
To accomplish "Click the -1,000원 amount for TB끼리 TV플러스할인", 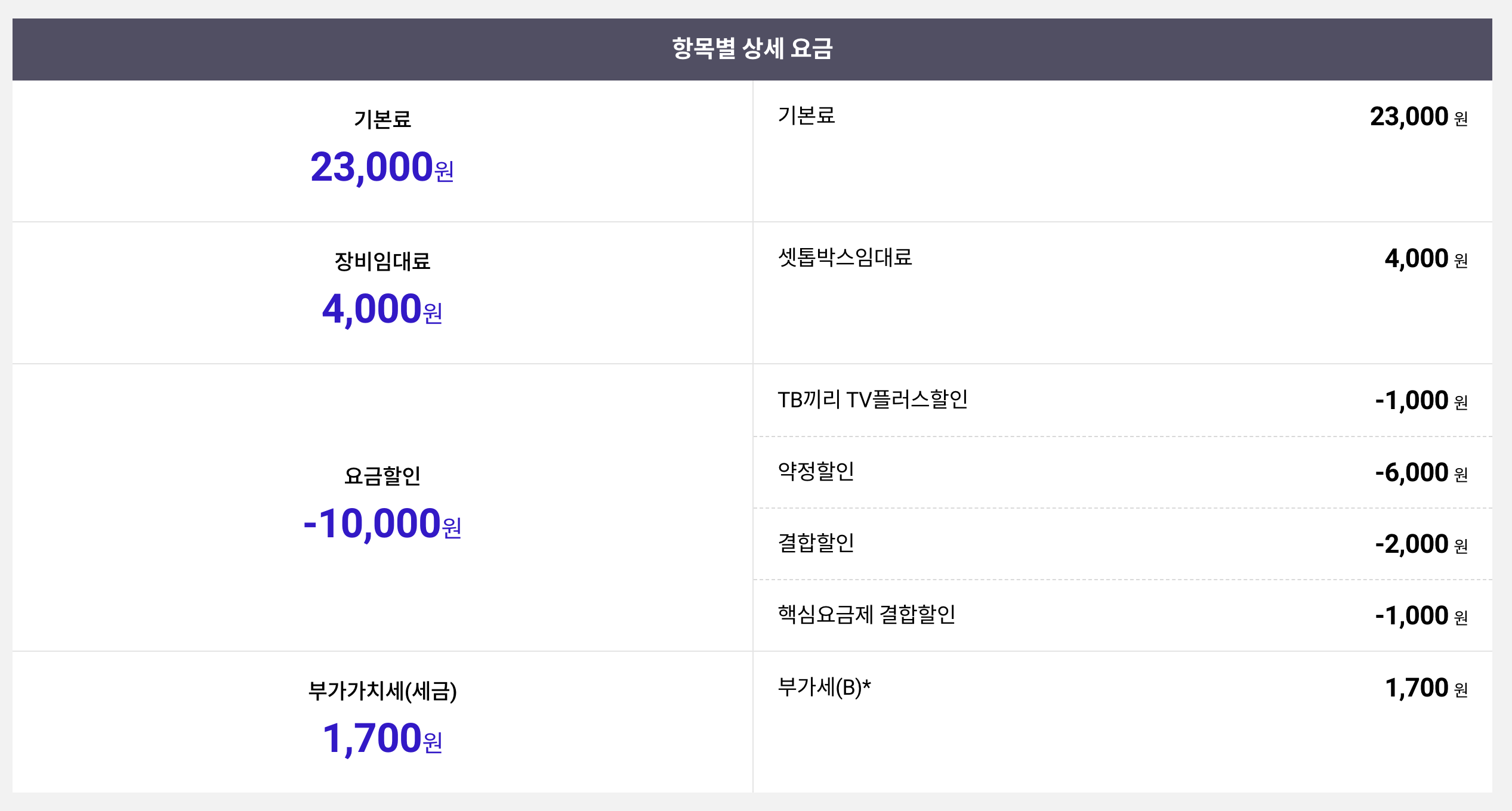I will coord(1420,401).
